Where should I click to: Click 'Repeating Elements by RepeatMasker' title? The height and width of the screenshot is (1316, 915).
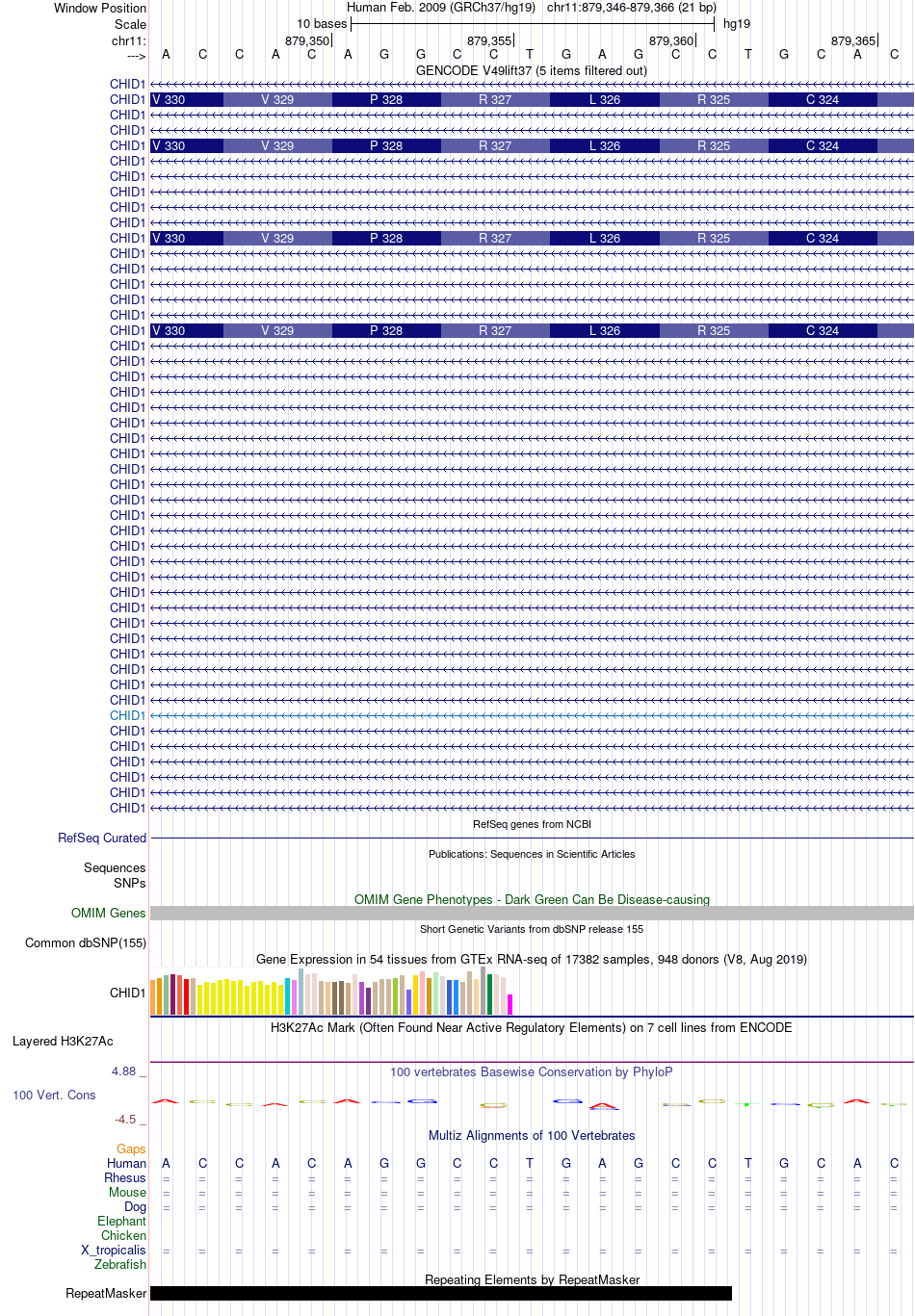(x=532, y=1280)
